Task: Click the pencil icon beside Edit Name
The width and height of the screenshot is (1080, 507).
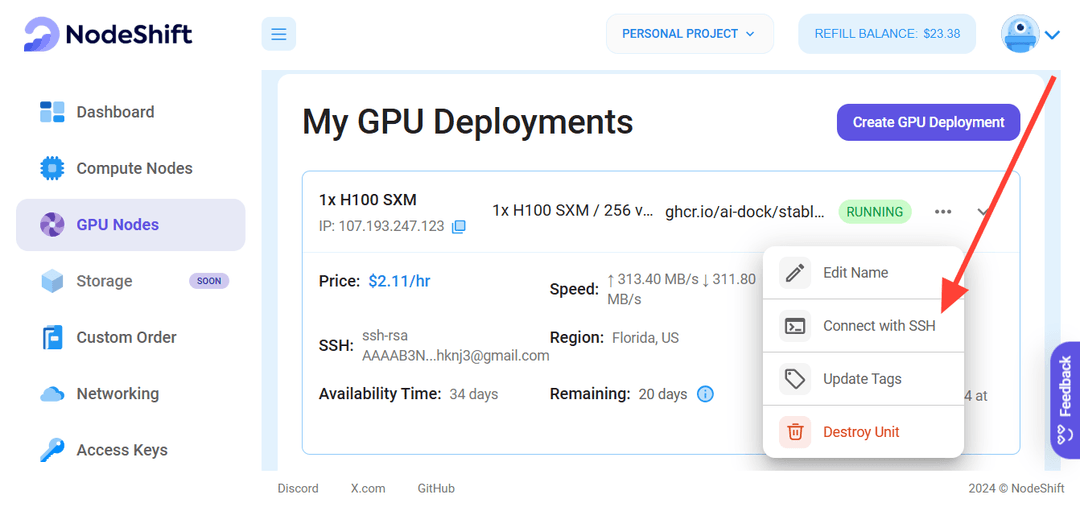Action: (x=795, y=273)
